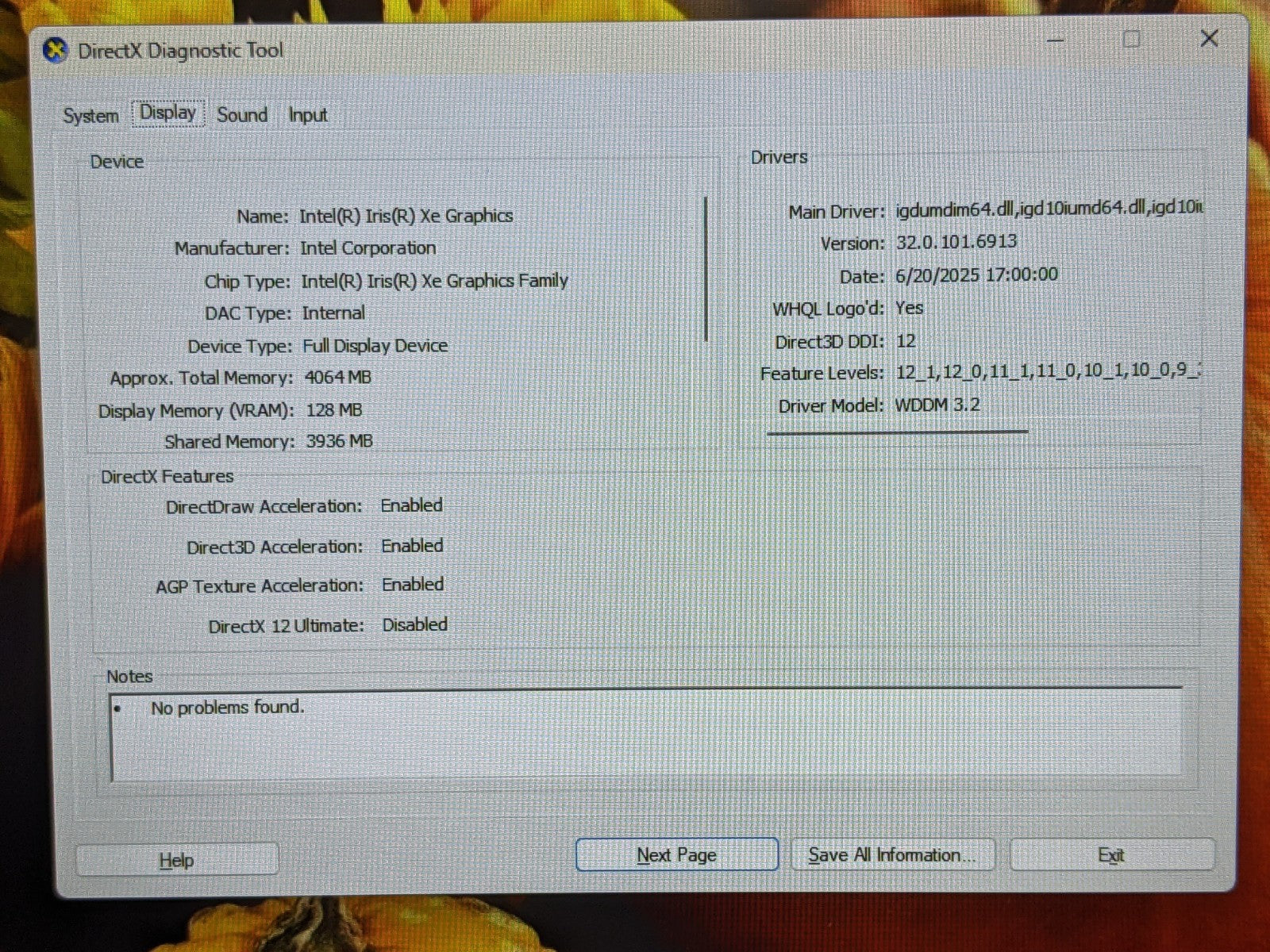Click the DirectX Diagnostic Tool icon in the title bar
This screenshot has height=952, width=1270.
coord(55,49)
